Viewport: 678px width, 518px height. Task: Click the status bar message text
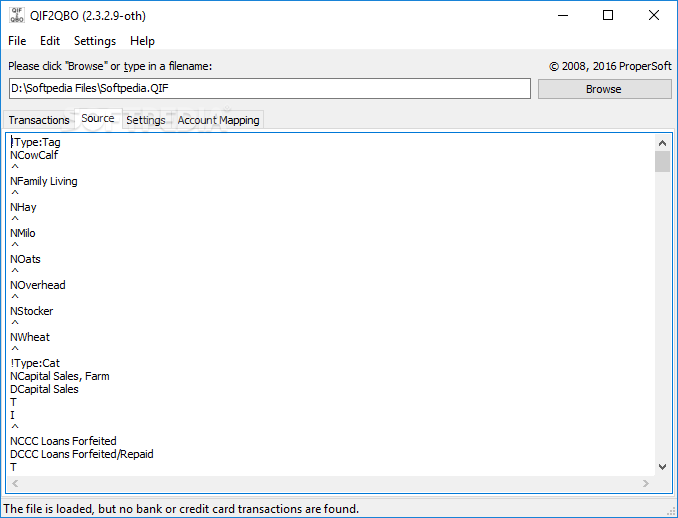[x=181, y=509]
